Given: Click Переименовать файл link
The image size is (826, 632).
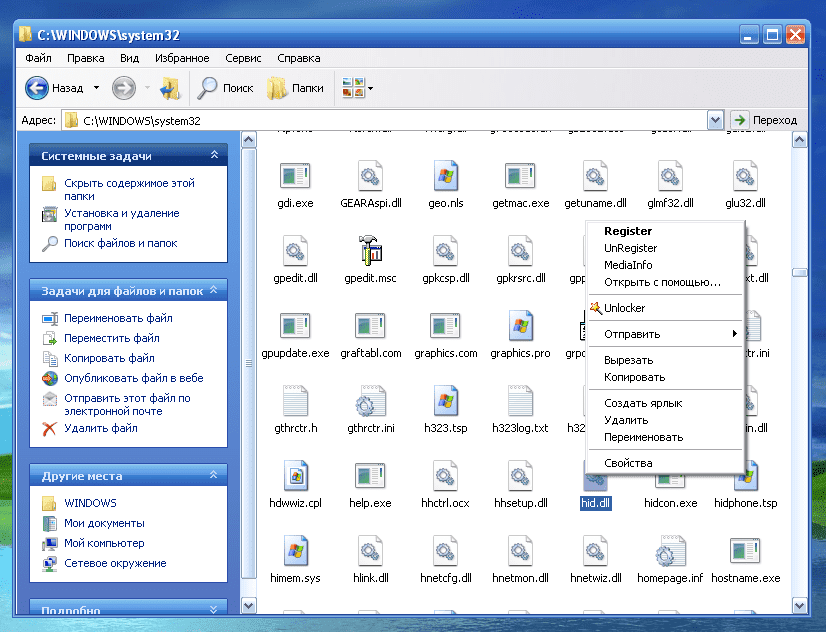Looking at the screenshot, I should click(x=118, y=318).
